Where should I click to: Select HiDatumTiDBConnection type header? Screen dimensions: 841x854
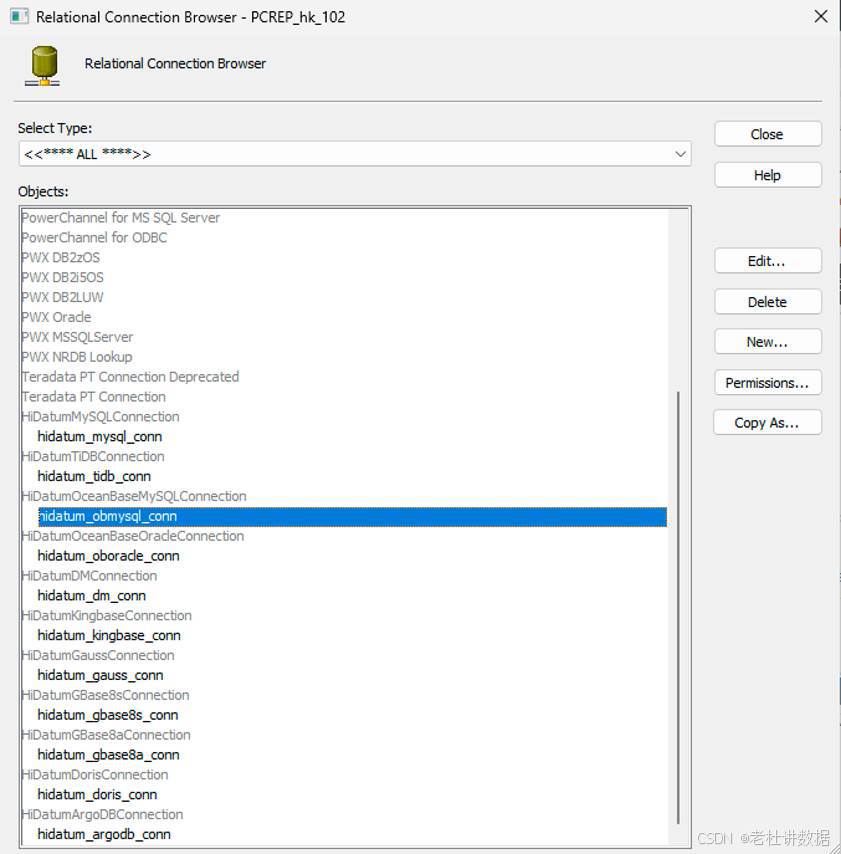coord(93,456)
